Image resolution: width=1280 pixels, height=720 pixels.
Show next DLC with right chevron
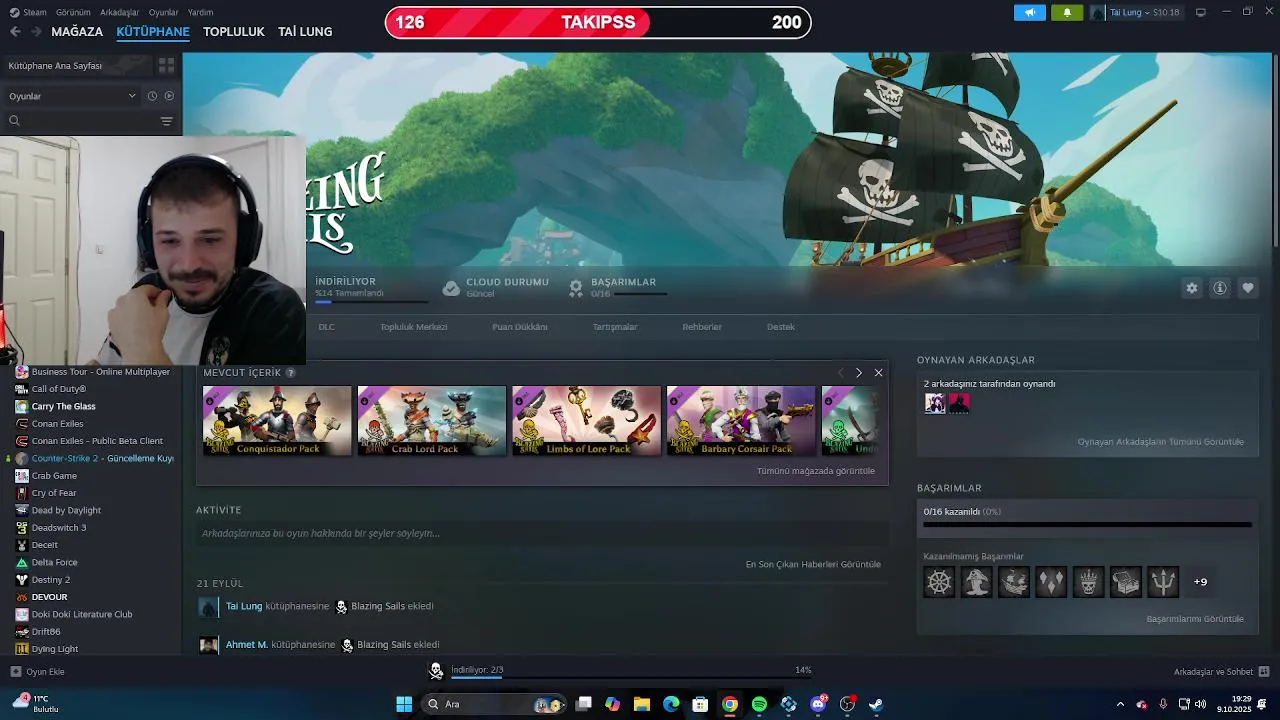pos(858,373)
